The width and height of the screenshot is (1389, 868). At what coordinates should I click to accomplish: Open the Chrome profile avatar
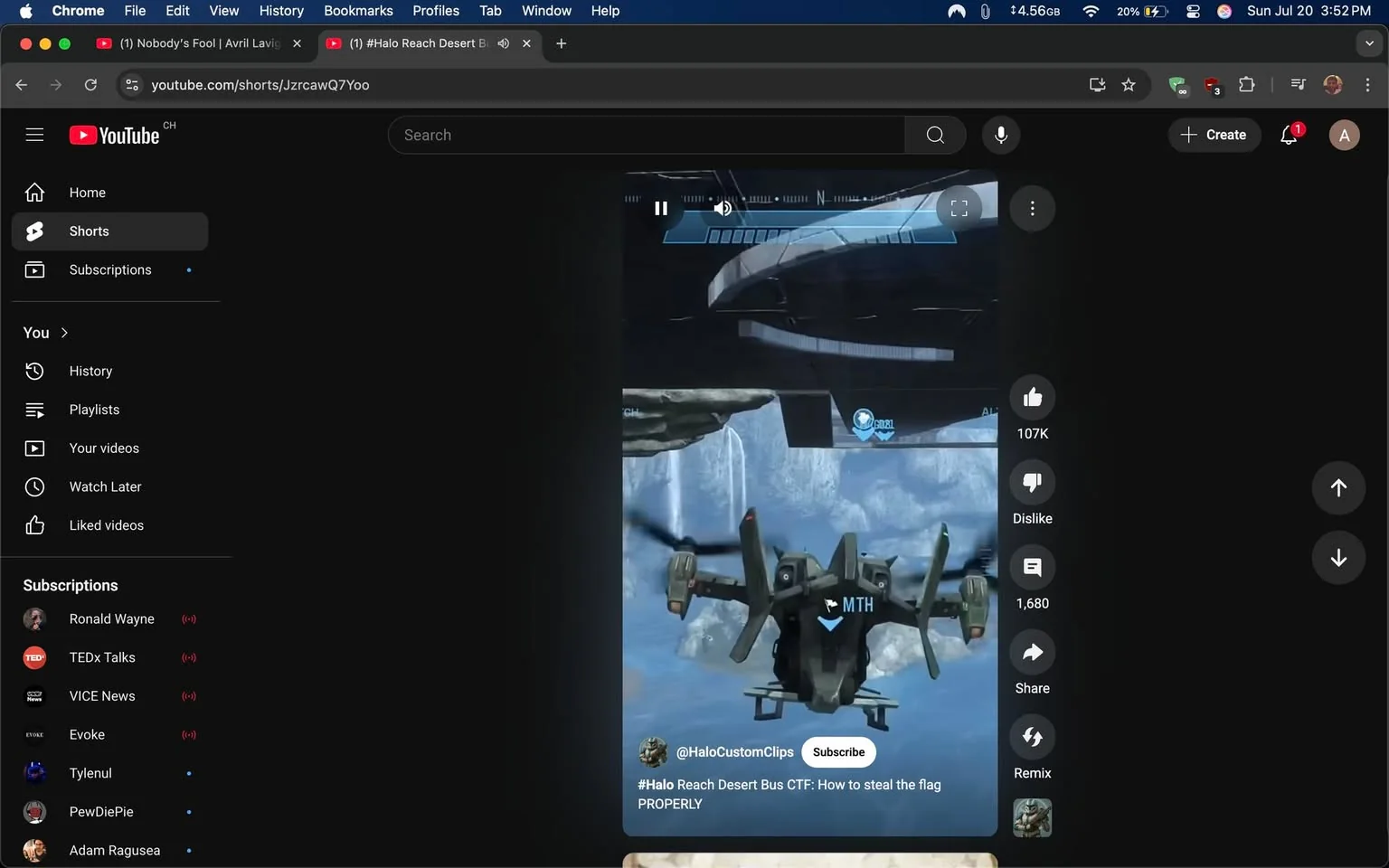coord(1333,85)
